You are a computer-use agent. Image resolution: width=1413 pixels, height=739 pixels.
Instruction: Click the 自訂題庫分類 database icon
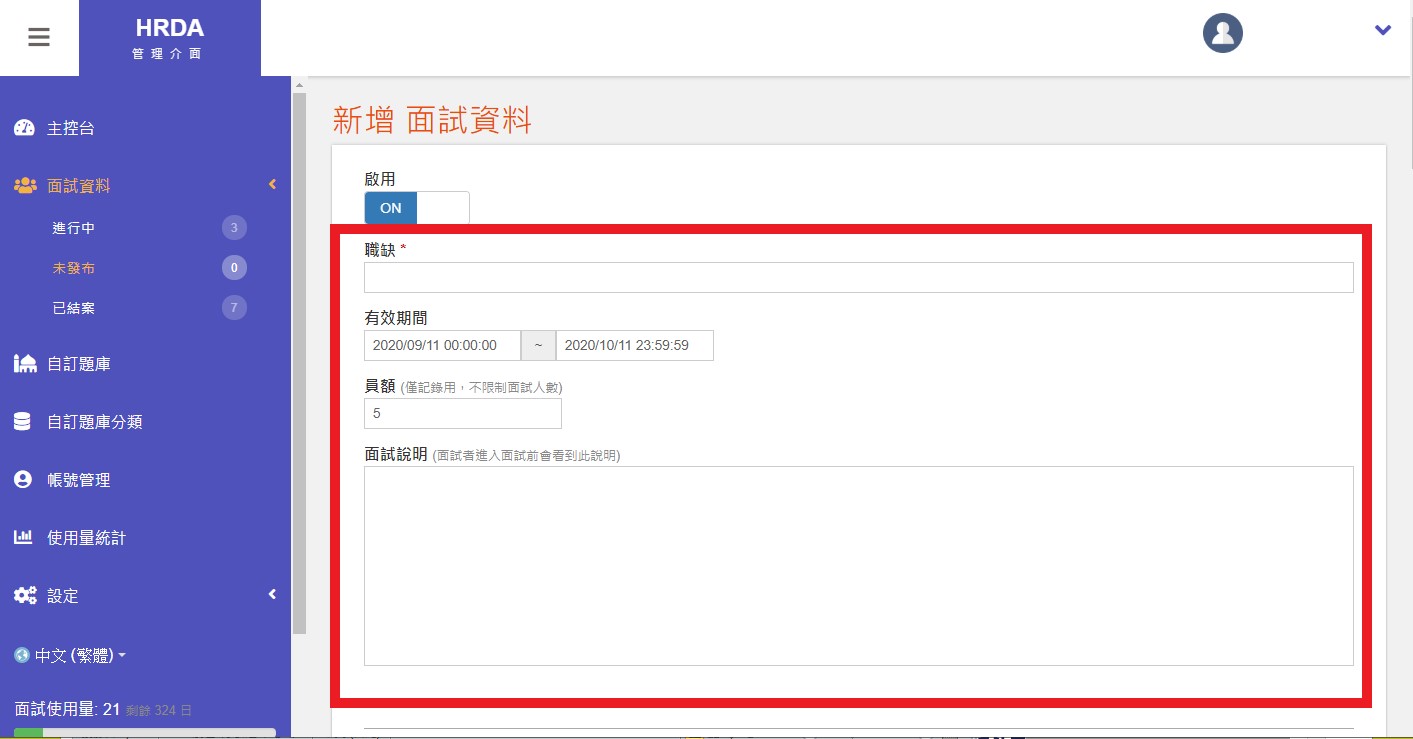point(21,421)
